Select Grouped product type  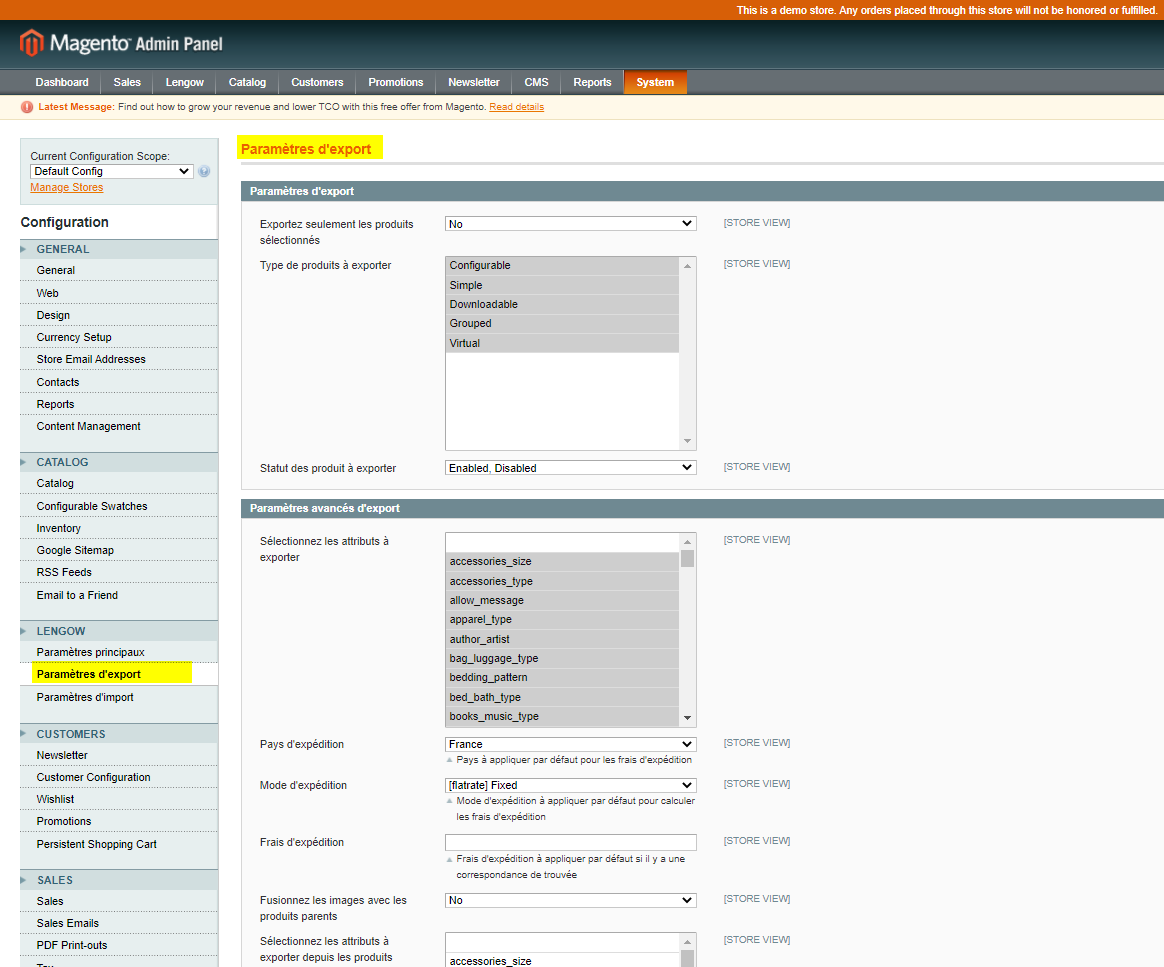562,324
